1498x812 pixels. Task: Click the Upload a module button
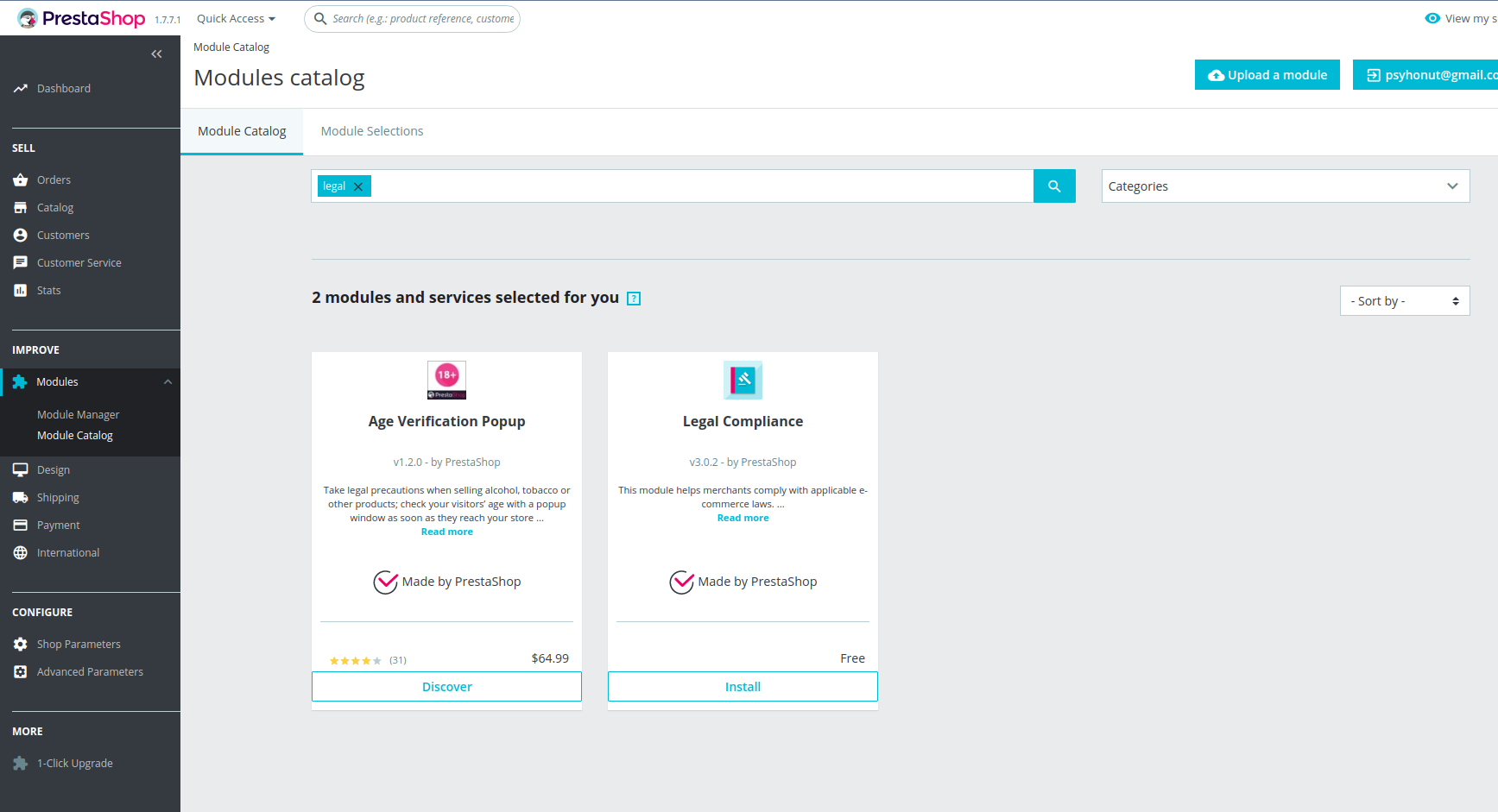click(x=1267, y=75)
